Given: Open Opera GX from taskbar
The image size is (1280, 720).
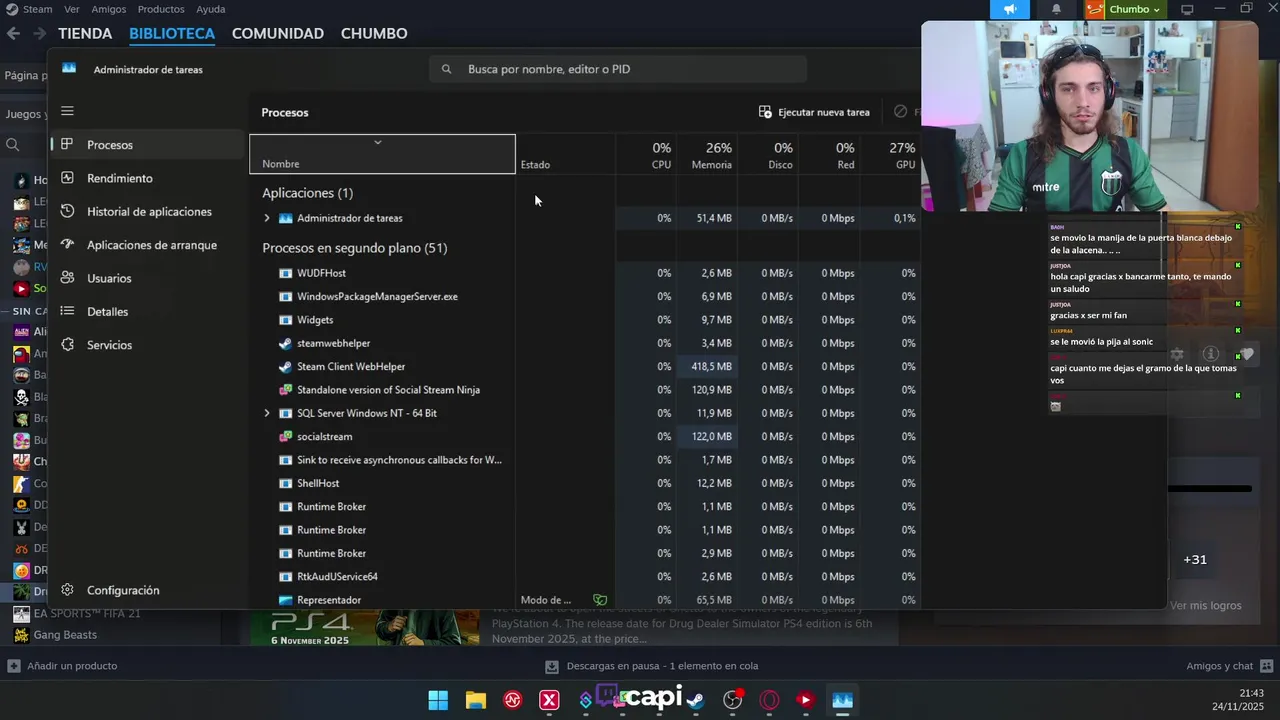Looking at the screenshot, I should click(769, 700).
